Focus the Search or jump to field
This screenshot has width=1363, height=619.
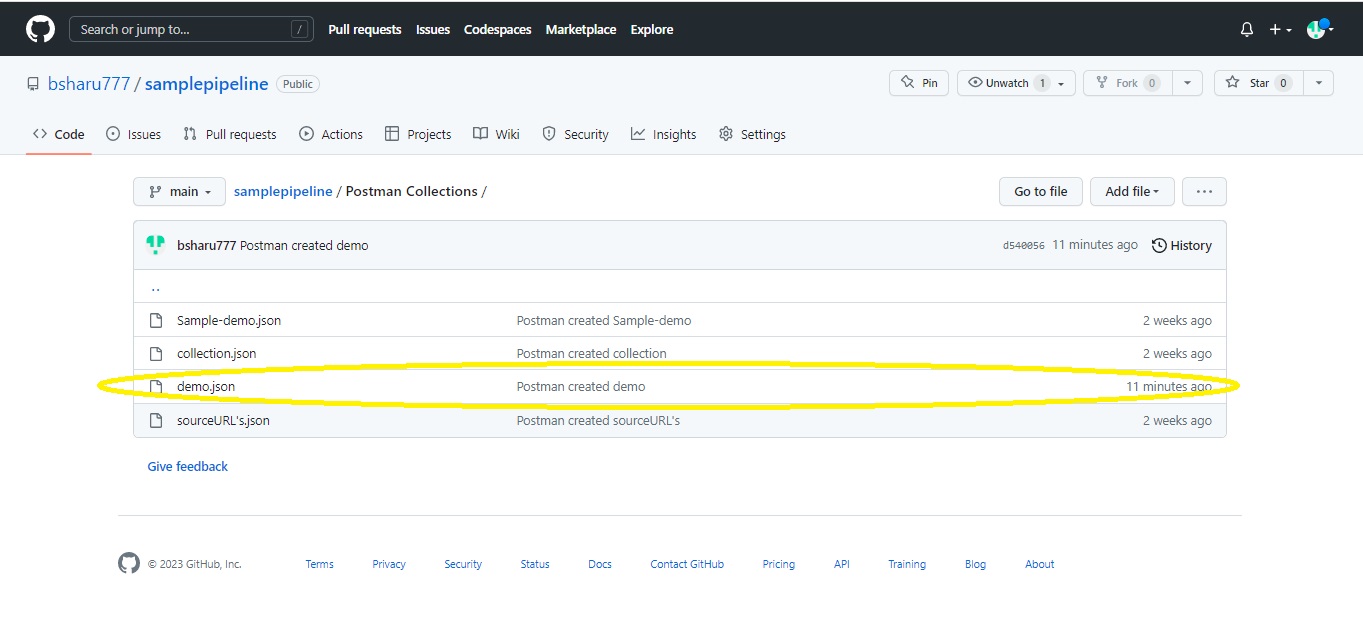[191, 29]
